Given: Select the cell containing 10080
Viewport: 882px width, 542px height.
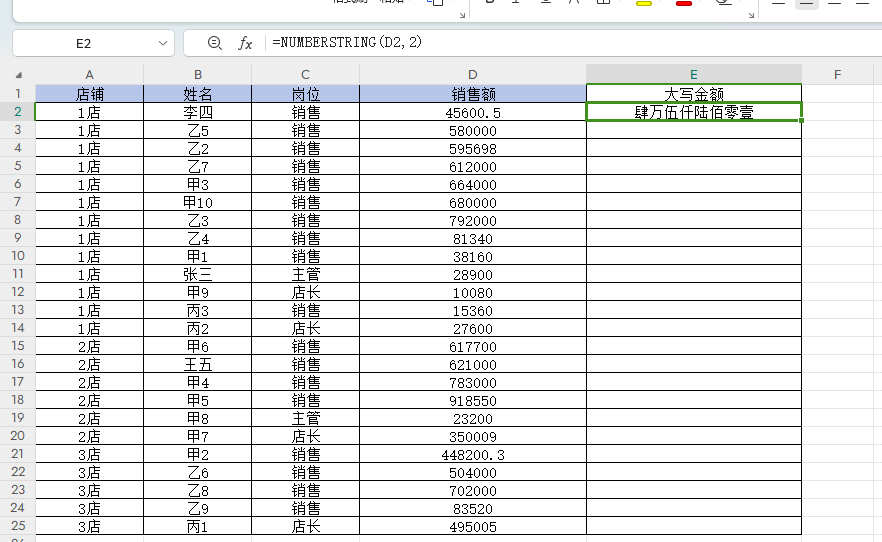Looking at the screenshot, I should (472, 292).
